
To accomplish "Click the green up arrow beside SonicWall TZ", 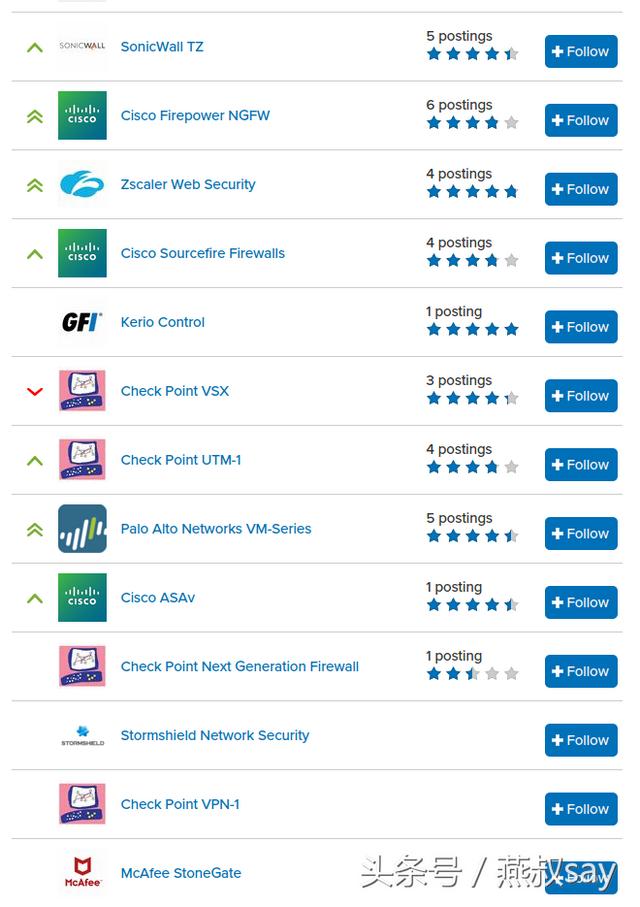I will pos(35,47).
